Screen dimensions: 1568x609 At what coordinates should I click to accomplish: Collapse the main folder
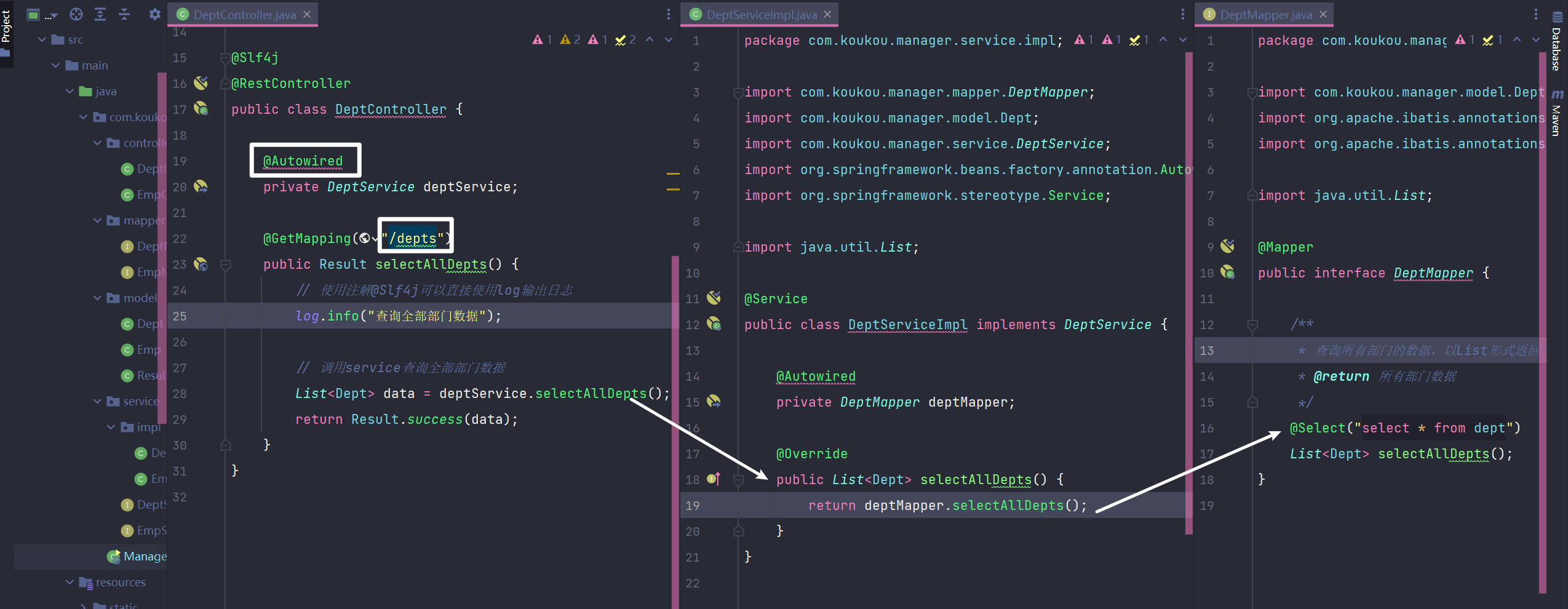point(56,66)
